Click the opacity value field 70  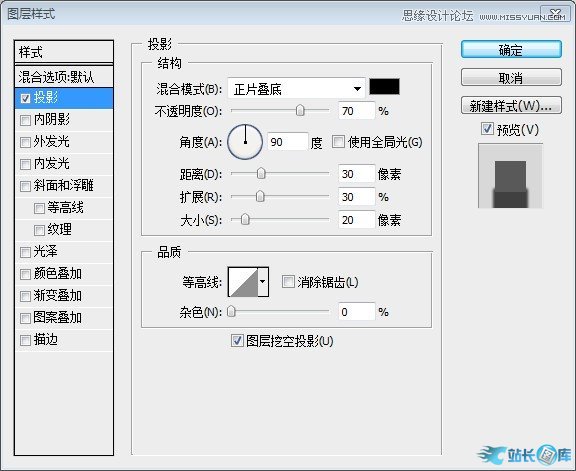[x=356, y=111]
